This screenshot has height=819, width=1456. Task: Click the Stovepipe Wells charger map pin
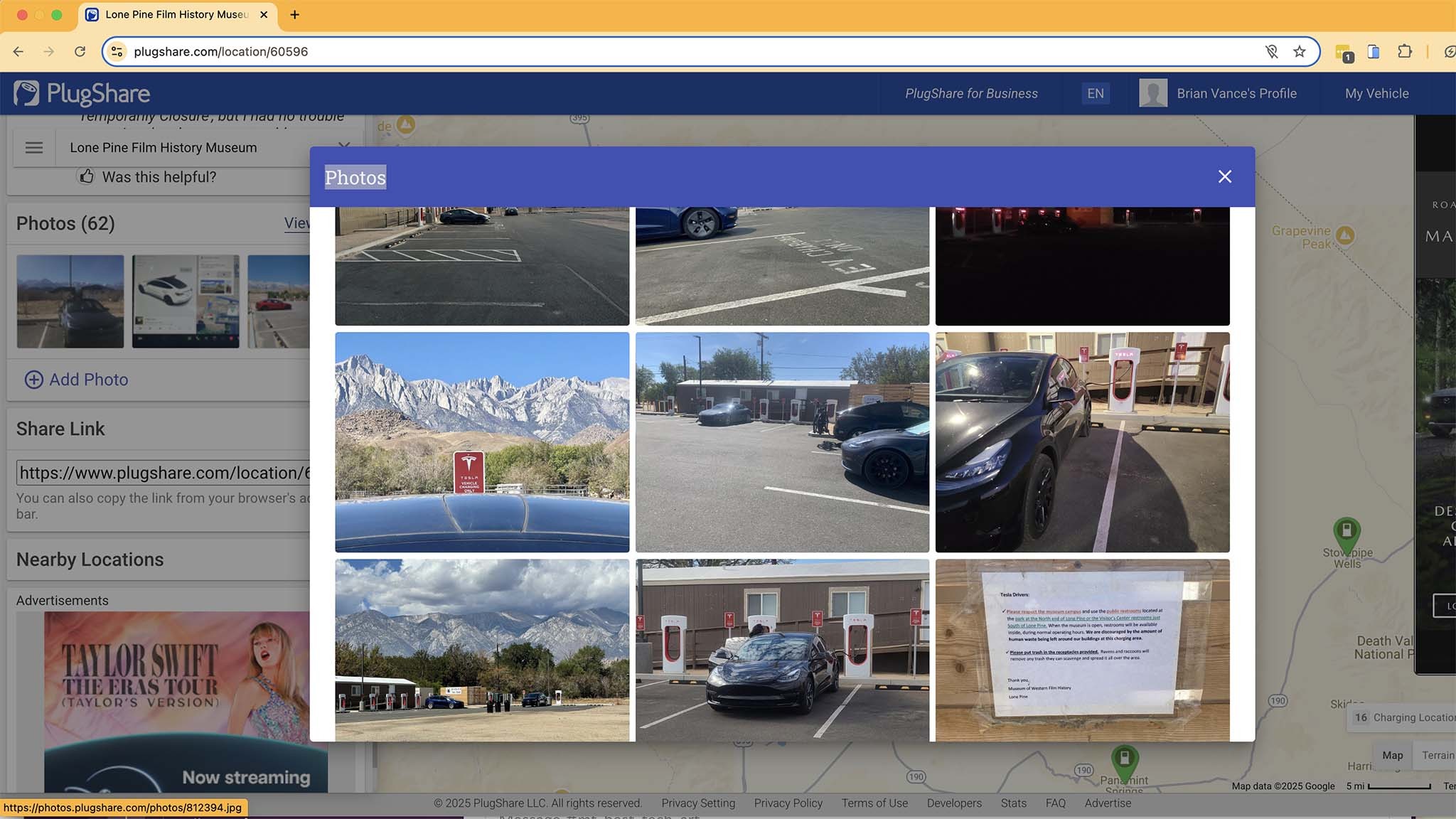coord(1346,531)
